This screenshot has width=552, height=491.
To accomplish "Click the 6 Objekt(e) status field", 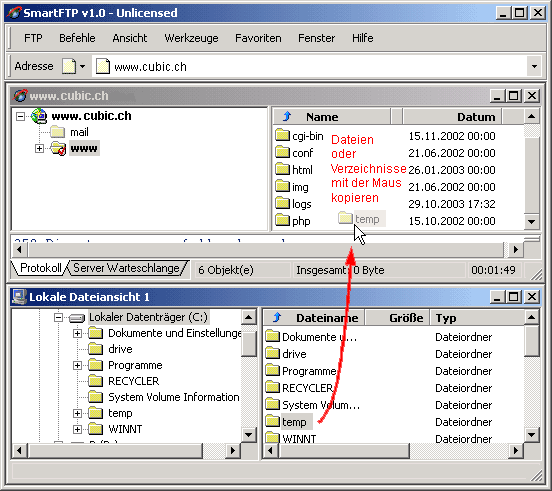I will [242, 270].
